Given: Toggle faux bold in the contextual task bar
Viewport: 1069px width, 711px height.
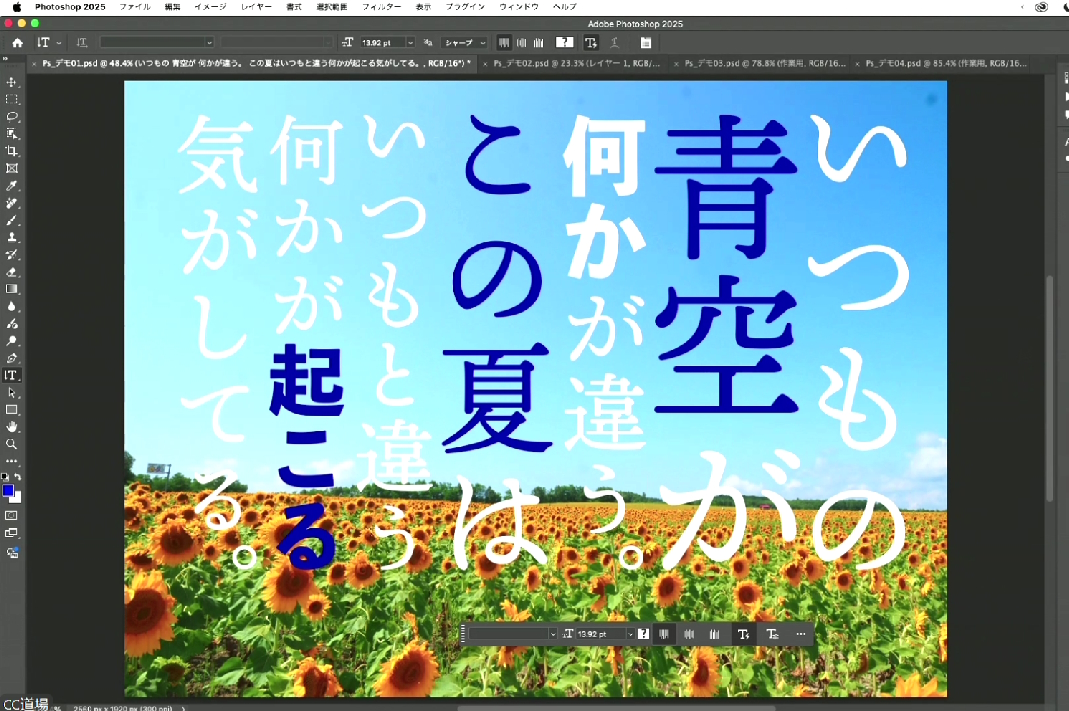Looking at the screenshot, I should 744,634.
